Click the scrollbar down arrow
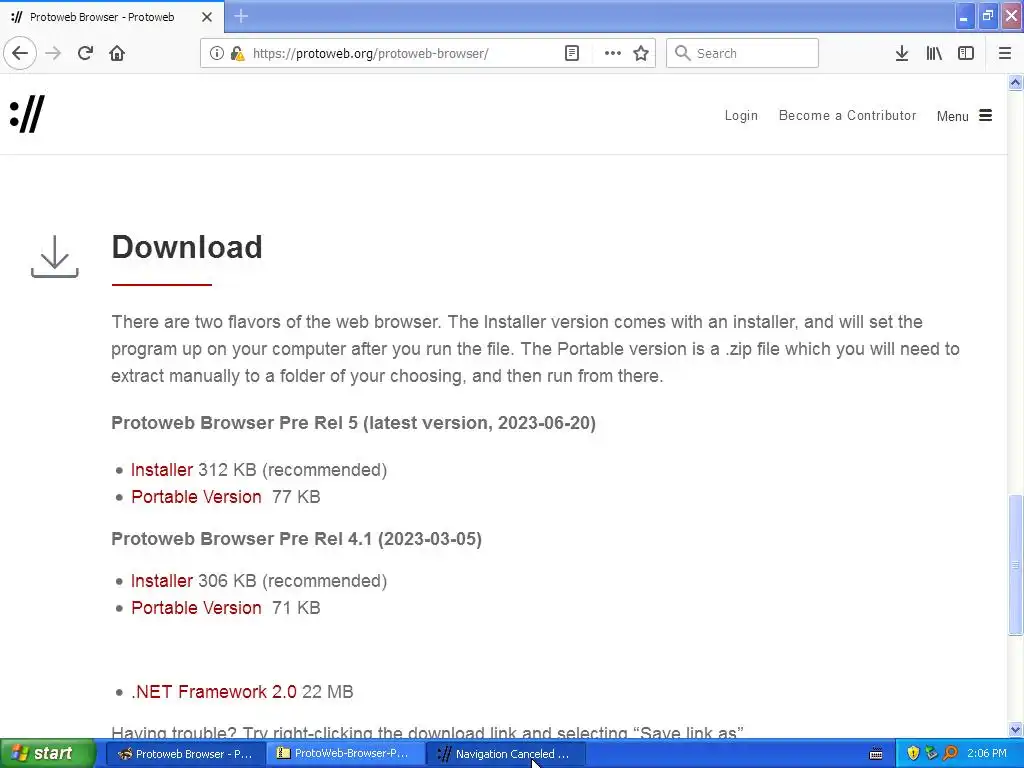The image size is (1024, 768). 1015,729
